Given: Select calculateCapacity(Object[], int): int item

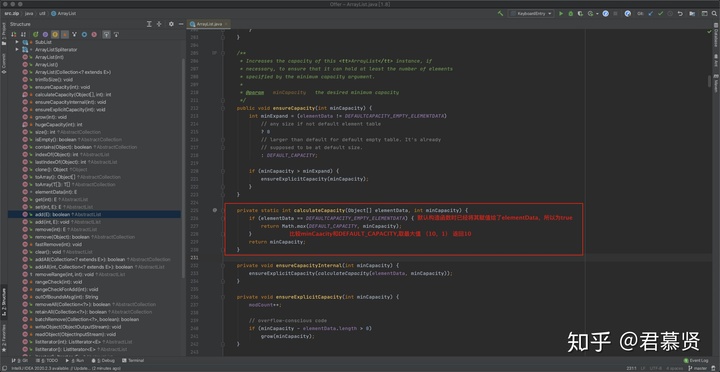Looking at the screenshot, I should [x=73, y=94].
